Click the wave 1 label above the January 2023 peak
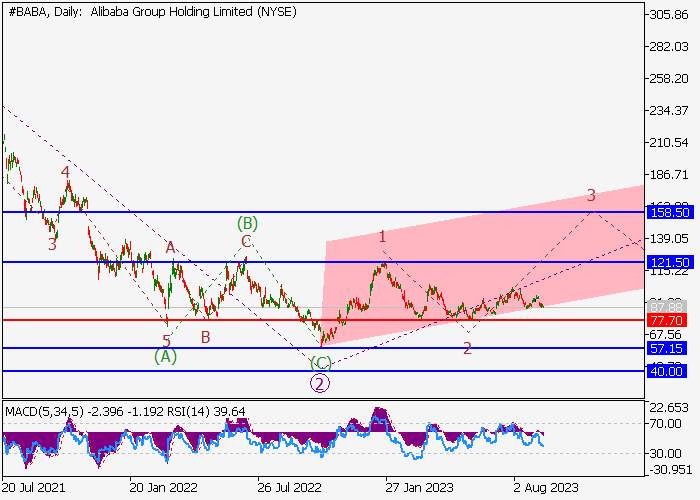 pyautogui.click(x=382, y=237)
